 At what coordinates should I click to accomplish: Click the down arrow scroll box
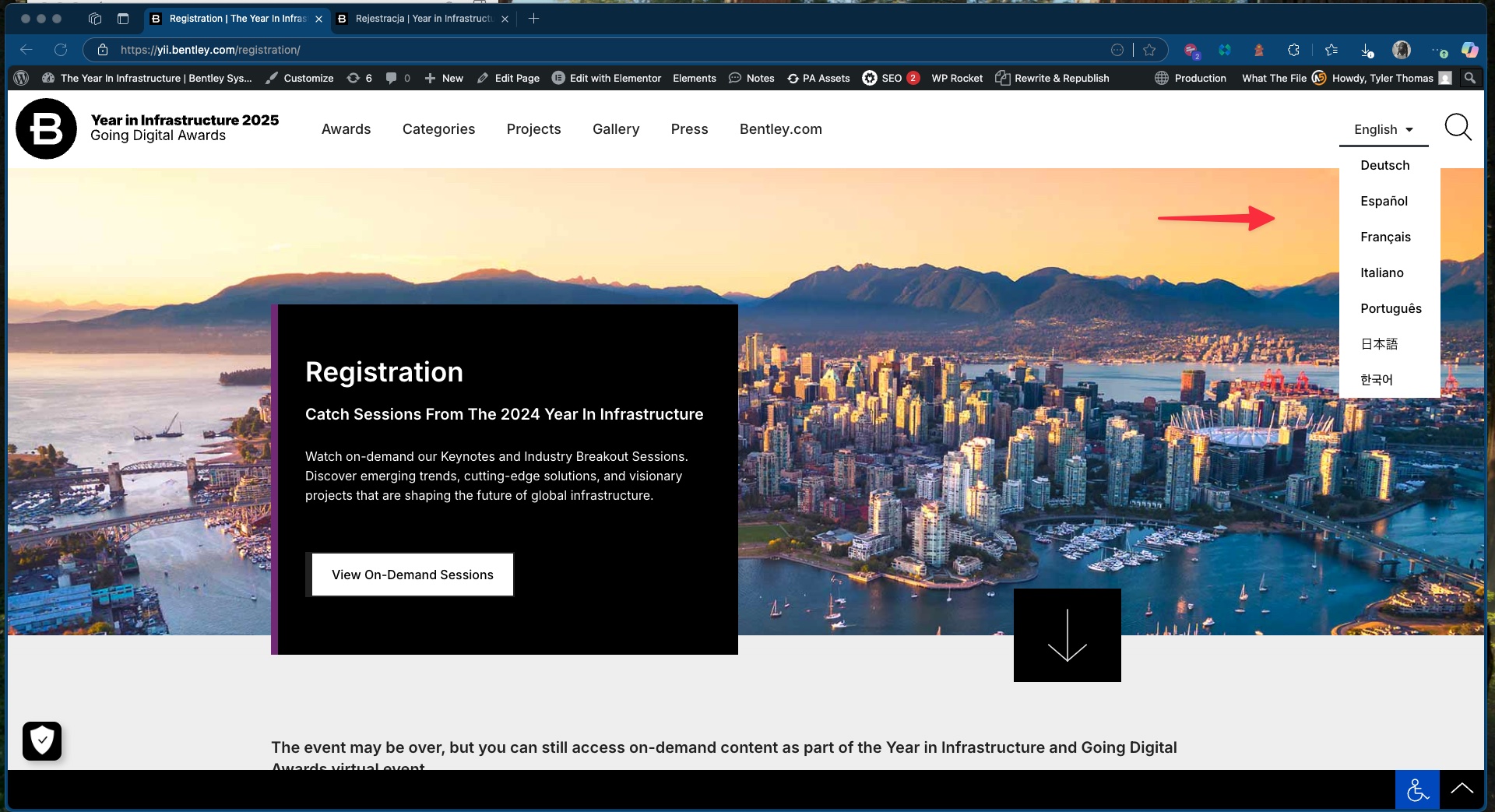[x=1068, y=635]
